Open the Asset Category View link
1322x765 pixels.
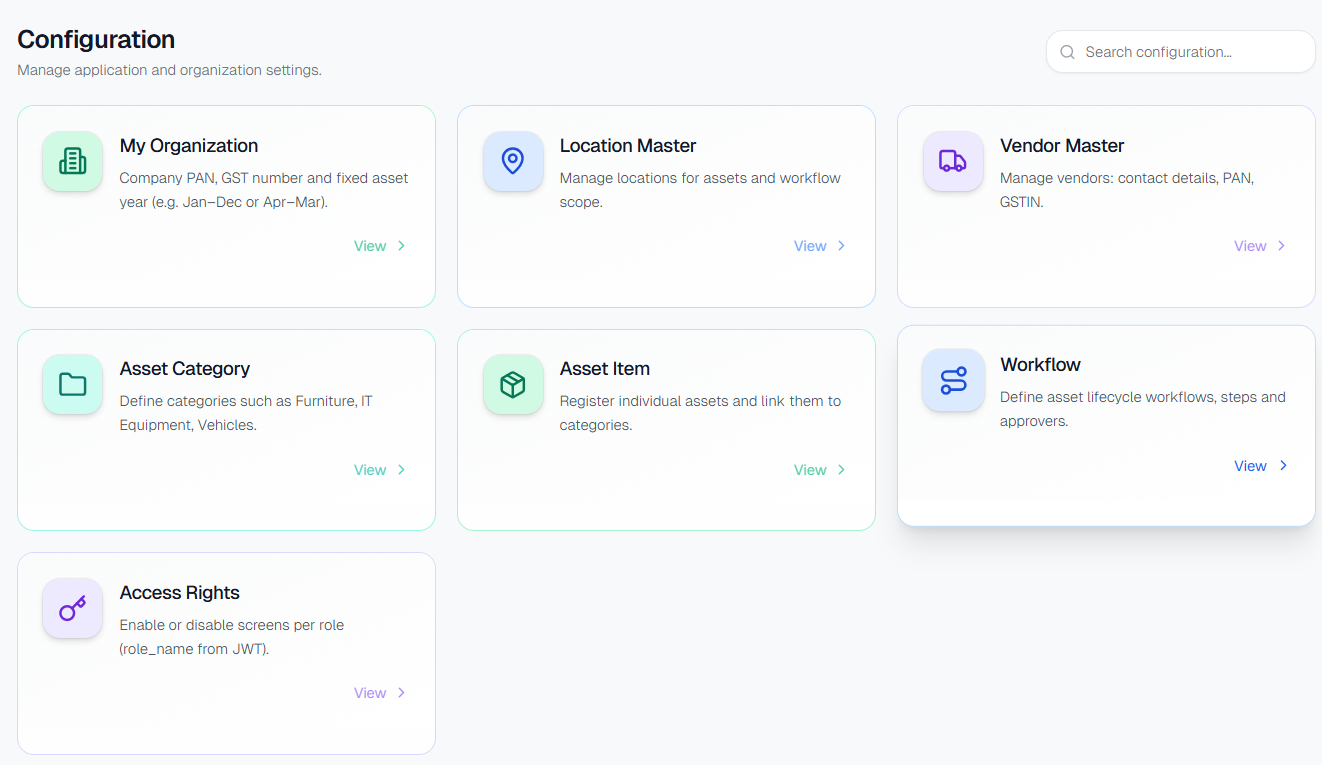click(x=370, y=469)
